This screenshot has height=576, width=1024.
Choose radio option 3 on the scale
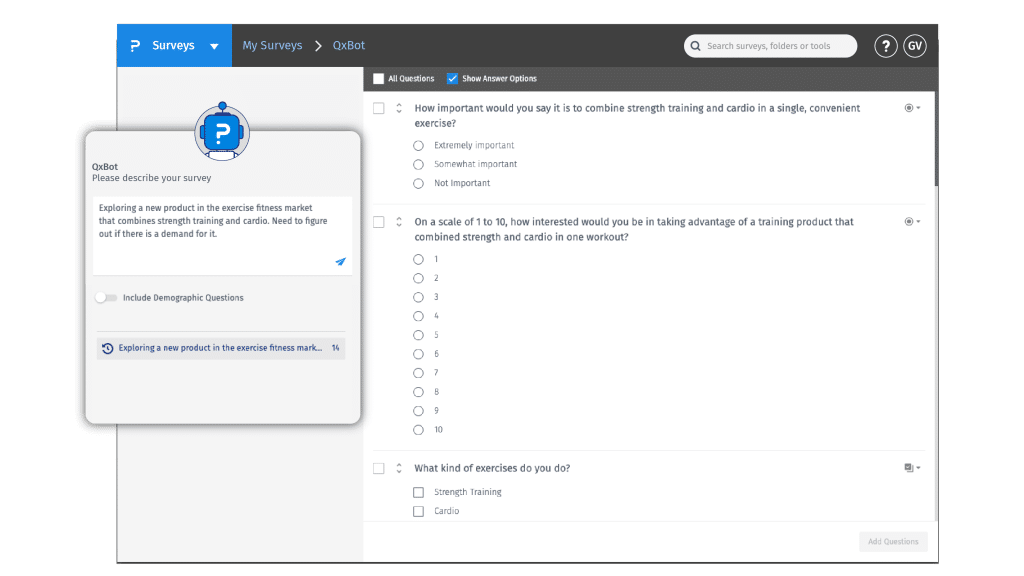[419, 297]
